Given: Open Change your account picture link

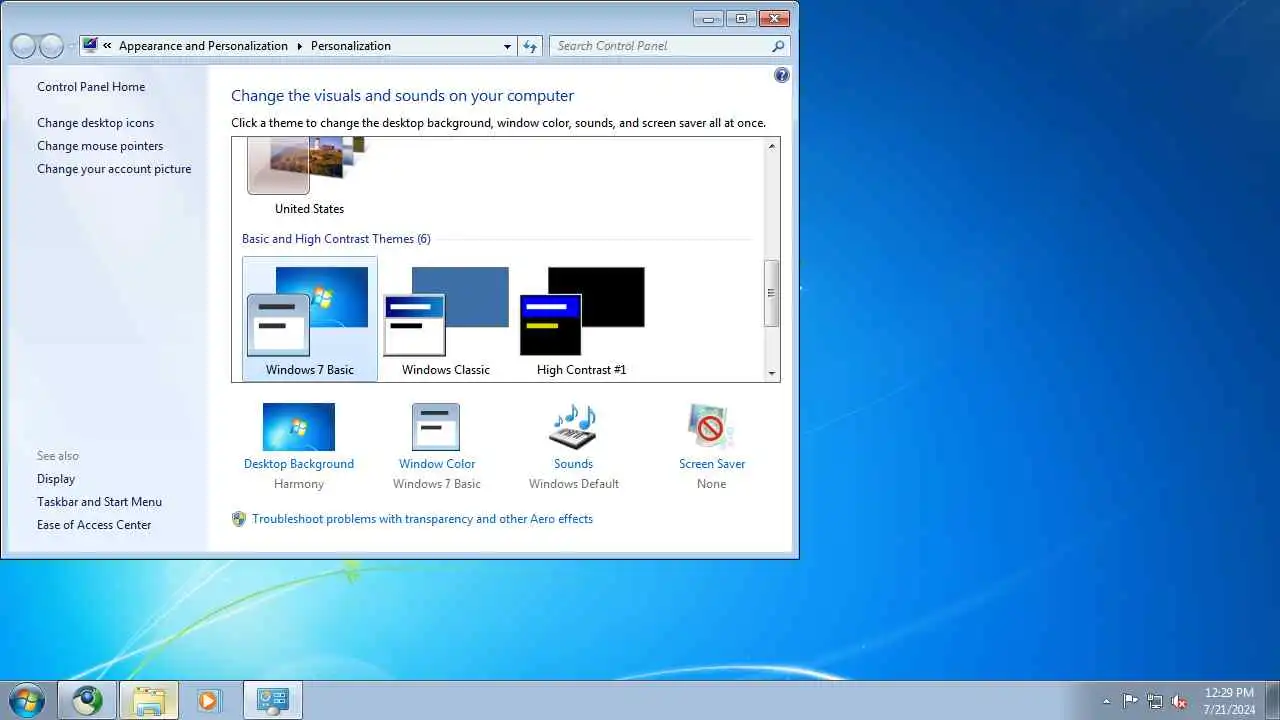Looking at the screenshot, I should [x=114, y=169].
